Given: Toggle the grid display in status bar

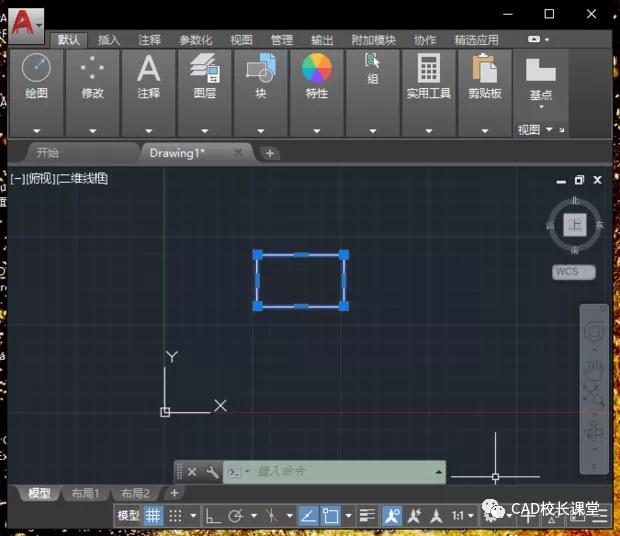Looking at the screenshot, I should pos(153,516).
